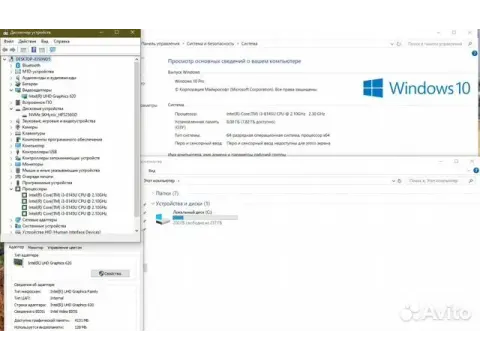
Task: Collapse the Дисковые устройства category
Action: tap(11, 109)
